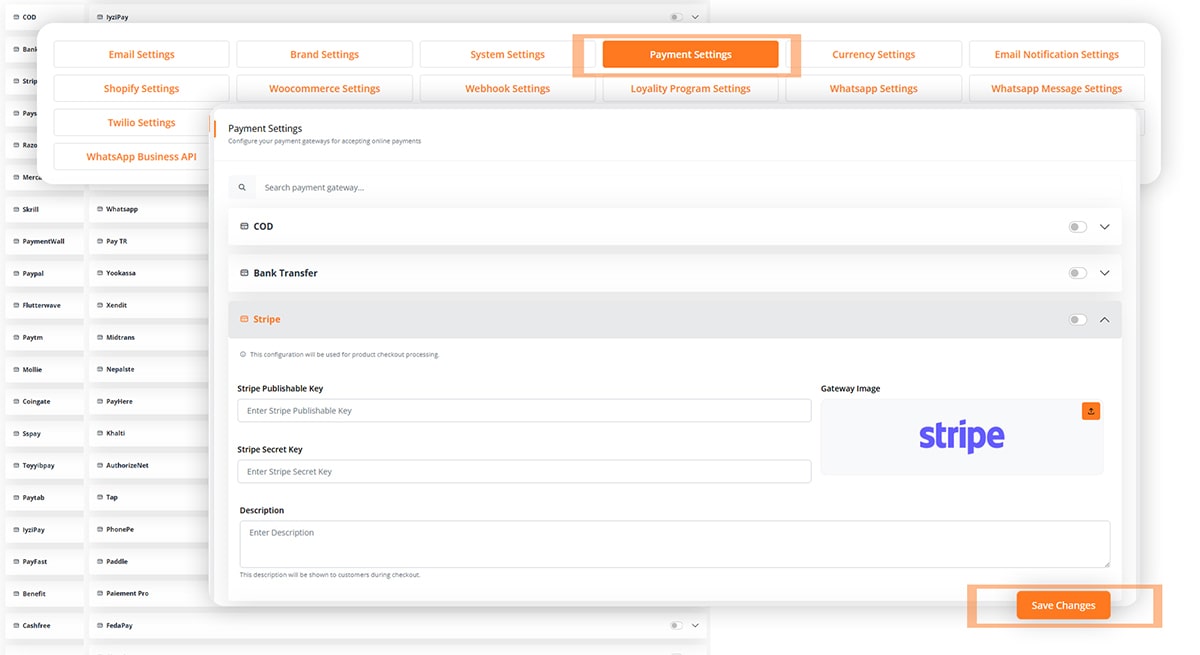Click the AuthorizeNet row label
This screenshot has height=655, width=1200.
coord(127,465)
